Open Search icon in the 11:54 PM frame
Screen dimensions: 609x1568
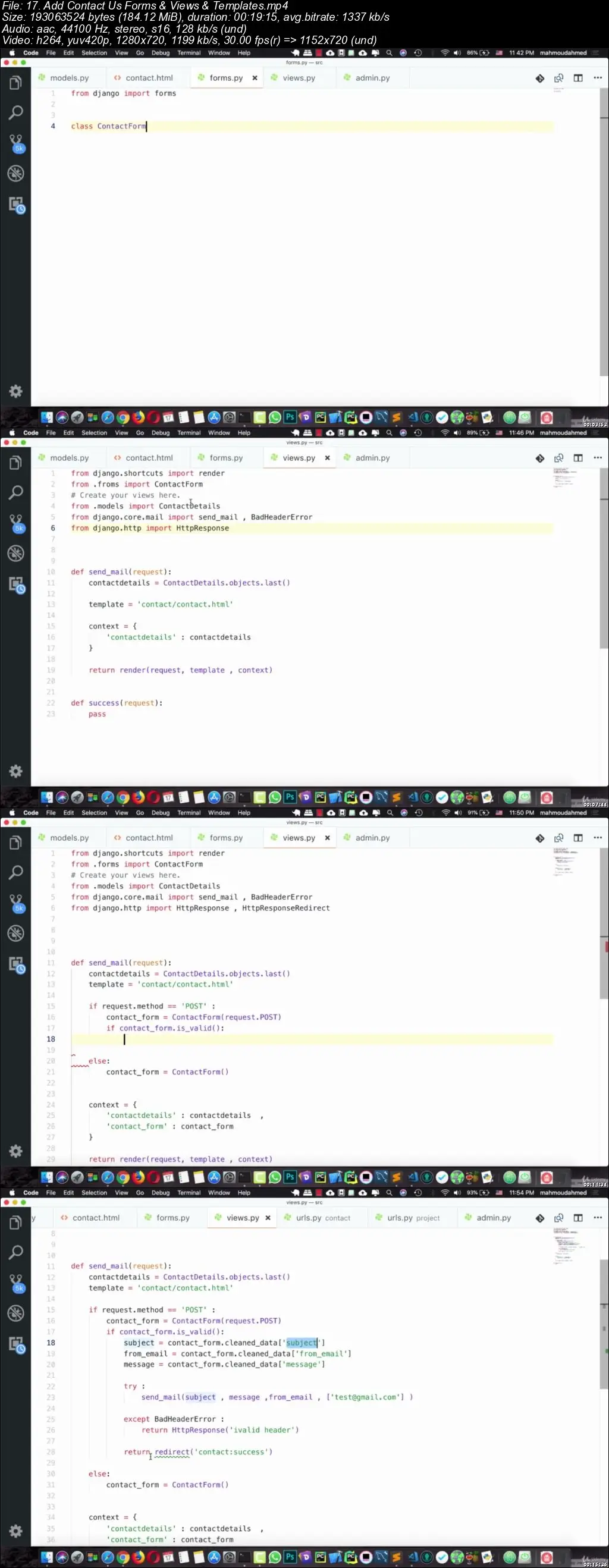(16, 1252)
